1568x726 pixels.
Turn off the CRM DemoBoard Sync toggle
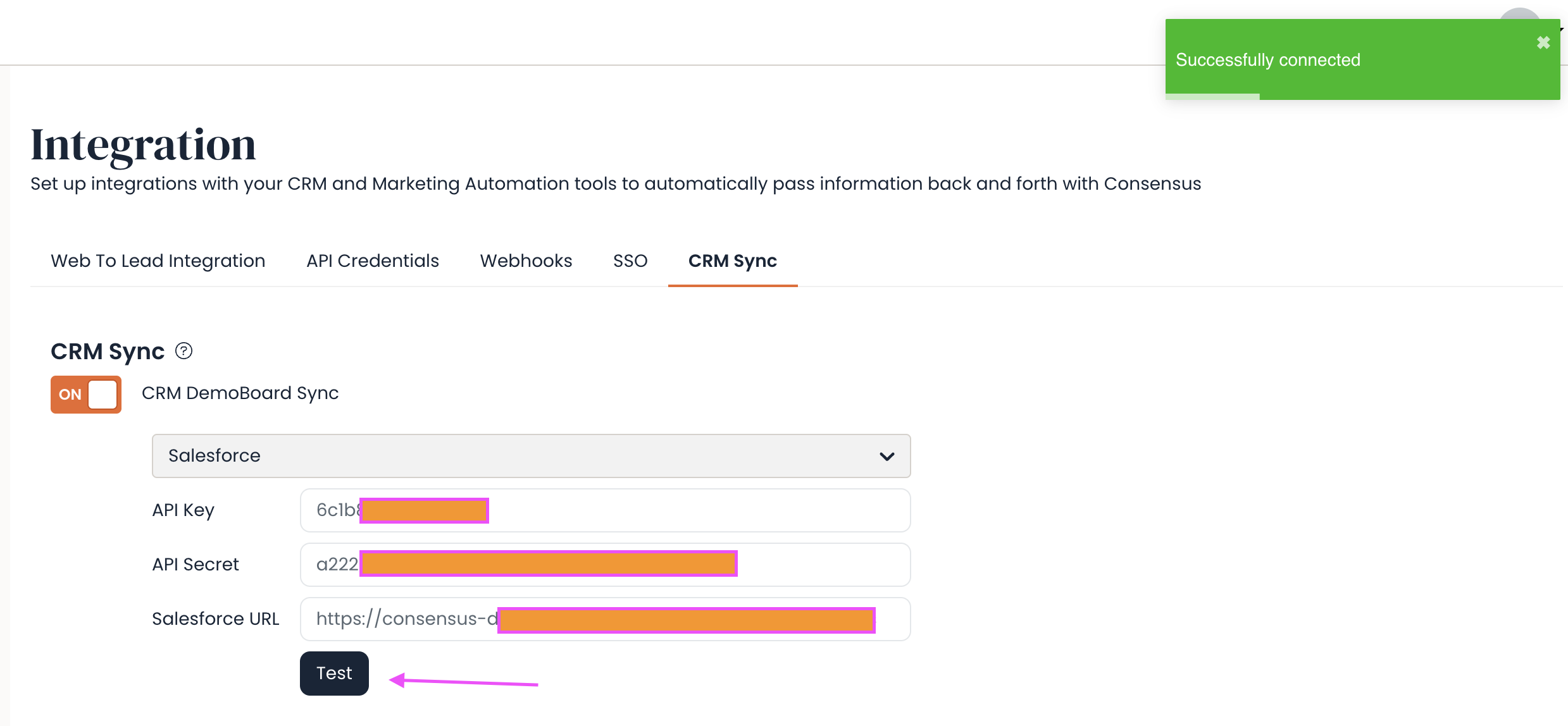85,394
